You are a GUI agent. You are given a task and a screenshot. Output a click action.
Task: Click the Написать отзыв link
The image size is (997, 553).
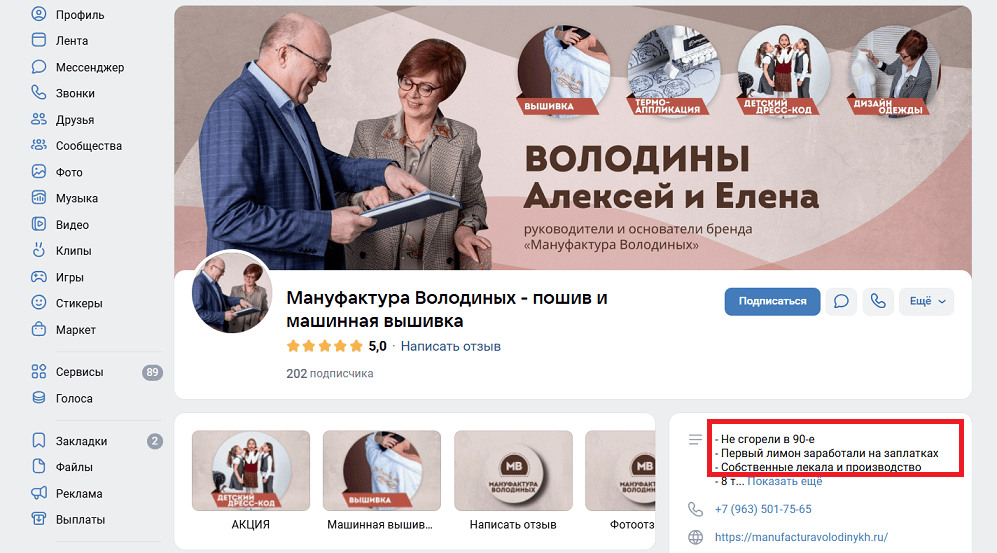tap(451, 346)
